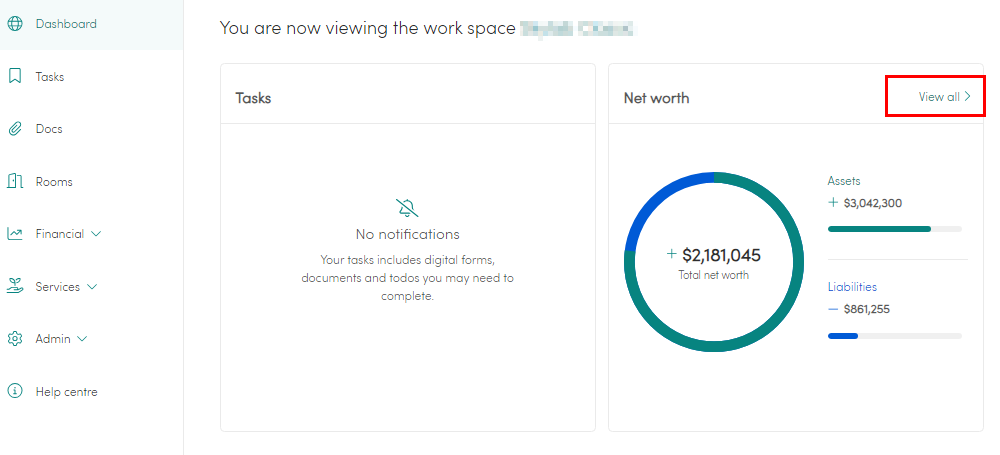Click the Liabilities link

(852, 287)
